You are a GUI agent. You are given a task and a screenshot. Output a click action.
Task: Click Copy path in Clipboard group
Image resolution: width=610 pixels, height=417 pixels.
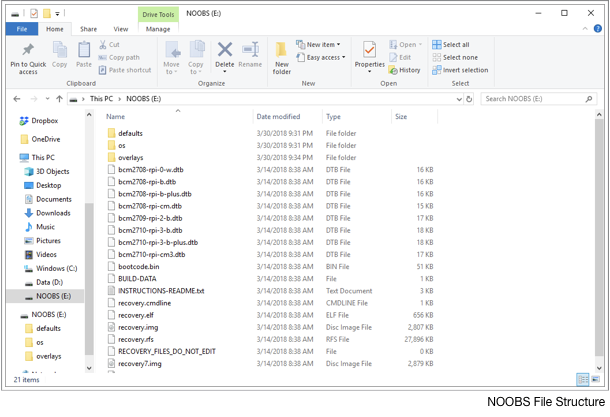pos(119,57)
